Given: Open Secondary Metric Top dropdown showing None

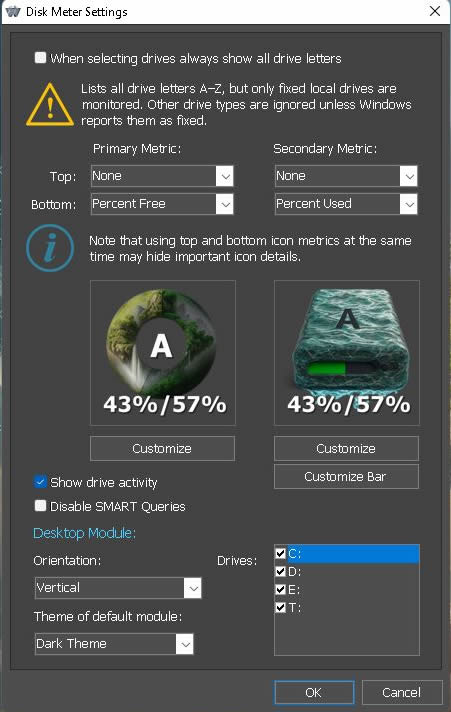Looking at the screenshot, I should [x=346, y=176].
